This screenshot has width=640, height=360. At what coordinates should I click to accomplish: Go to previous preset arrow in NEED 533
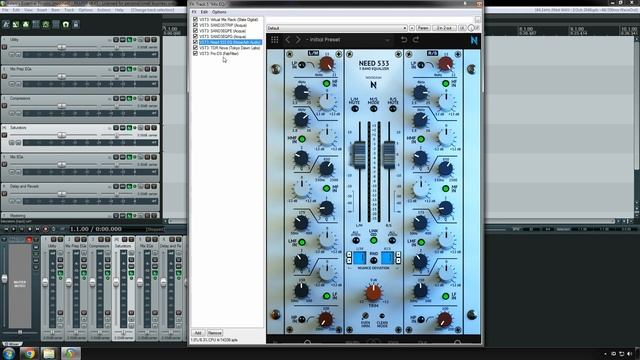point(288,40)
